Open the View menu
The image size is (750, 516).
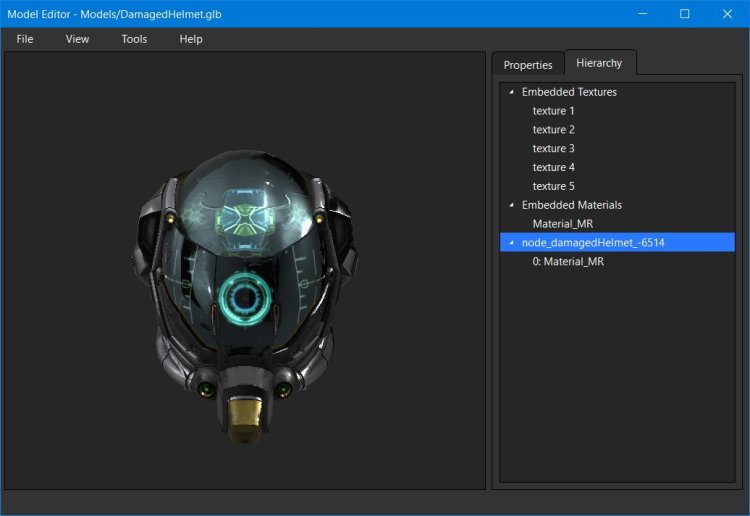pyautogui.click(x=77, y=39)
